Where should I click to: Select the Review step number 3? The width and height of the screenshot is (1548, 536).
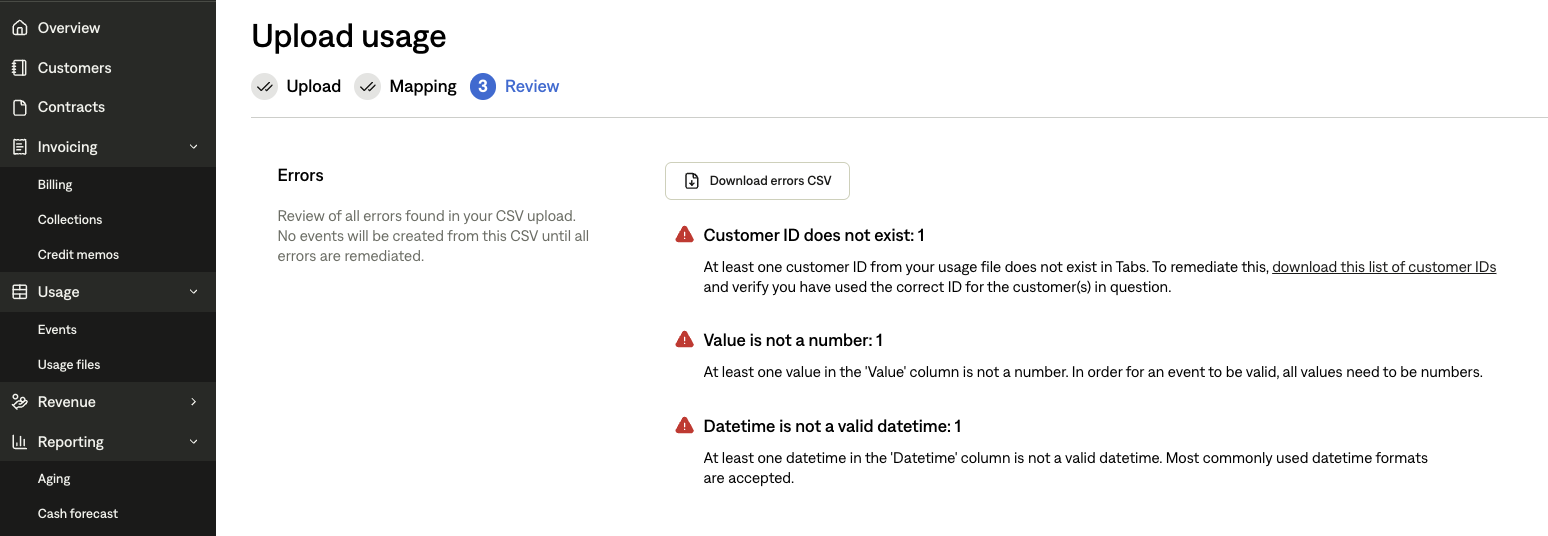point(483,87)
